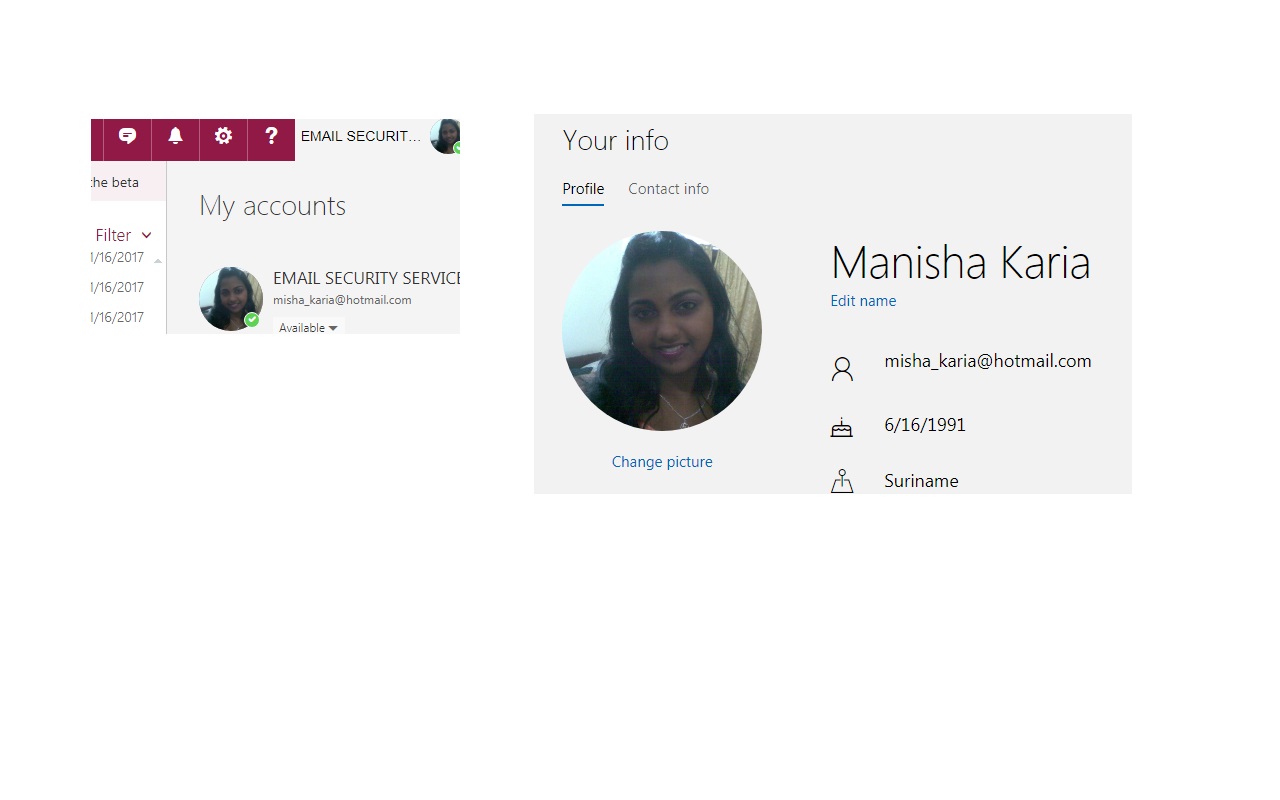1280x800 pixels.
Task: Click the beta banner text
Action: click(115, 183)
